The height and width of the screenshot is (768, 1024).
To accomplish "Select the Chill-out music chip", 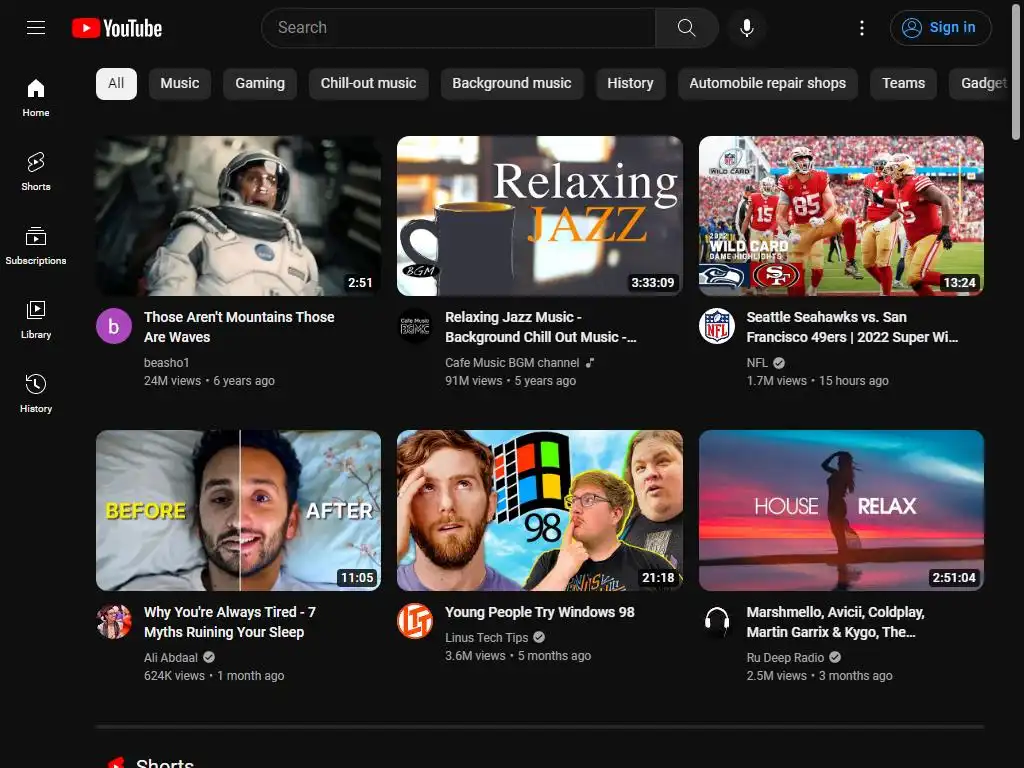I will [x=368, y=84].
